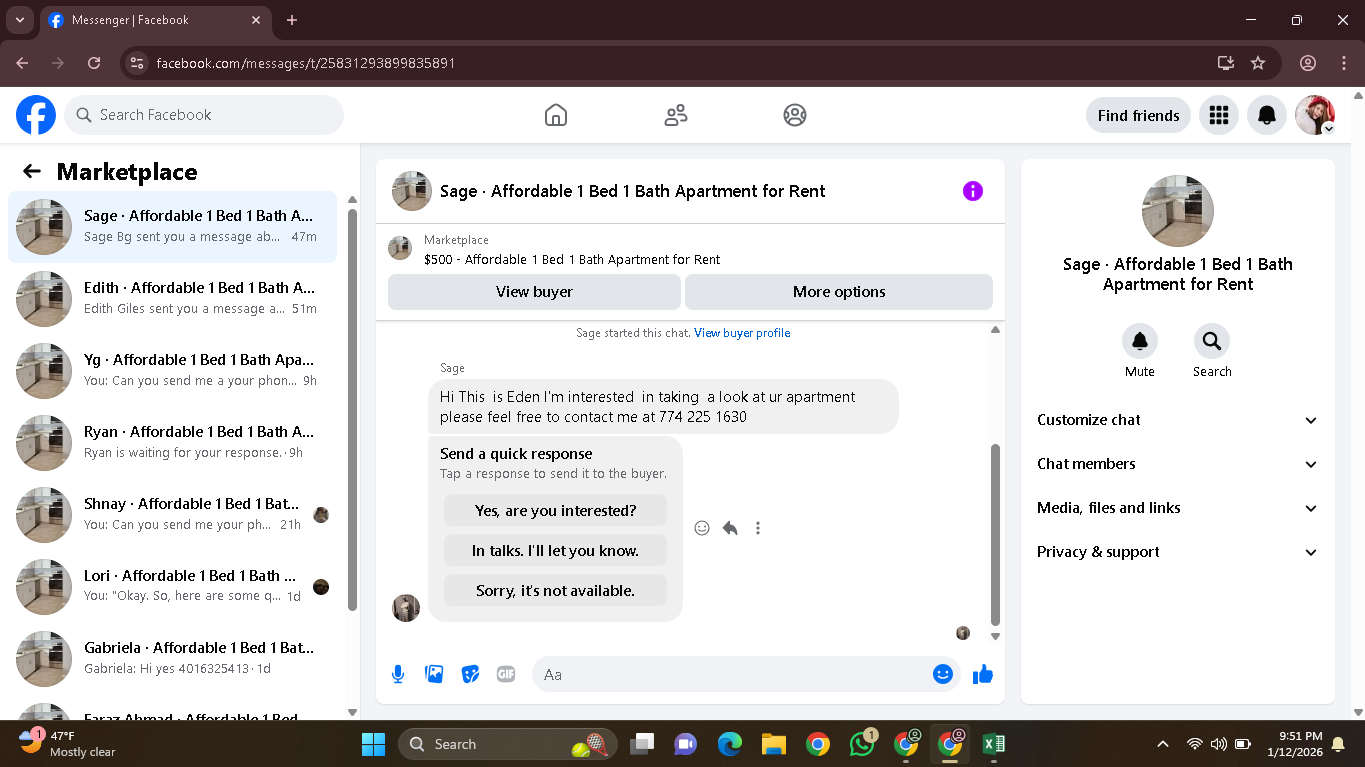Click the chat messages scrollbar

(x=995, y=535)
